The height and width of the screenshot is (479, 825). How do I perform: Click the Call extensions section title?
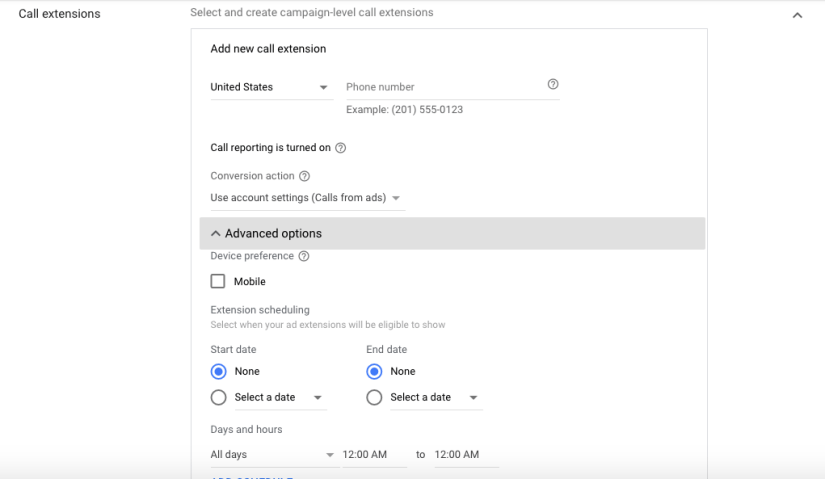tap(59, 14)
